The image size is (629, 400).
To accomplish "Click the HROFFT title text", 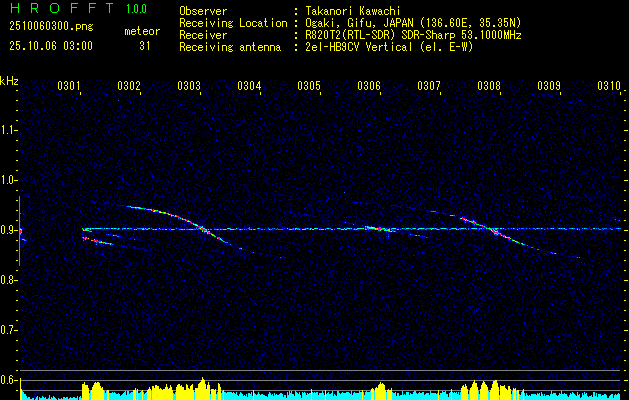I will pos(62,8).
